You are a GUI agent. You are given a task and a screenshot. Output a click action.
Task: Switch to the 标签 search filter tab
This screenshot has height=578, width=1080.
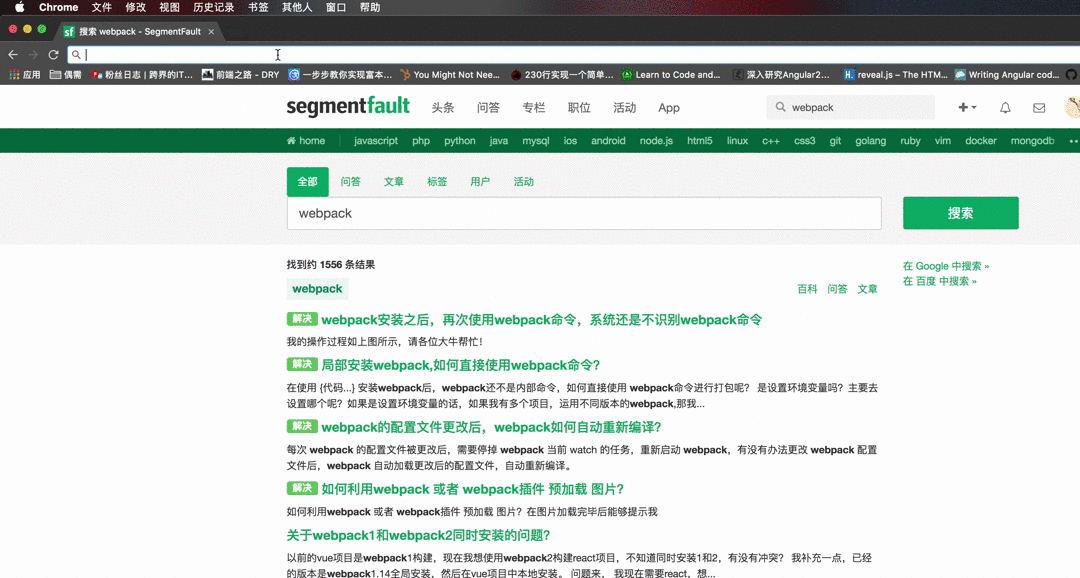(x=437, y=182)
